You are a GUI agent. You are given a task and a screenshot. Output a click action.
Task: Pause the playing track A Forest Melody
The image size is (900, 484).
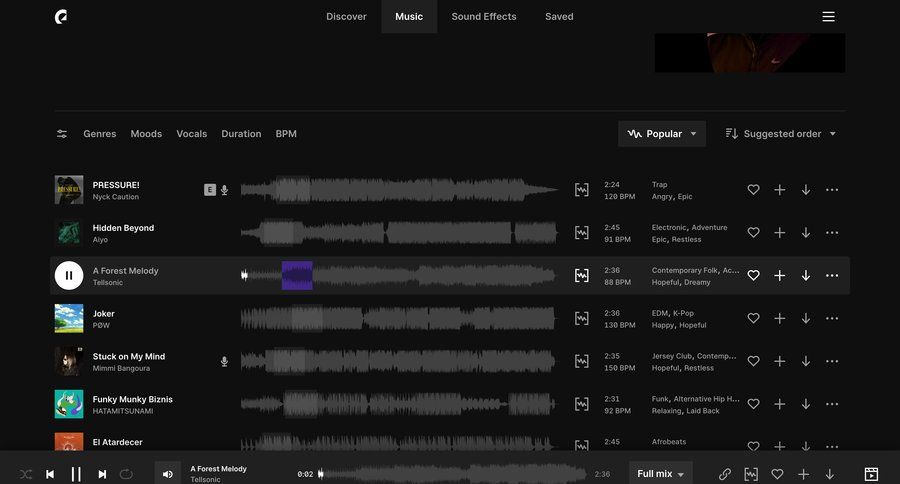click(x=69, y=275)
